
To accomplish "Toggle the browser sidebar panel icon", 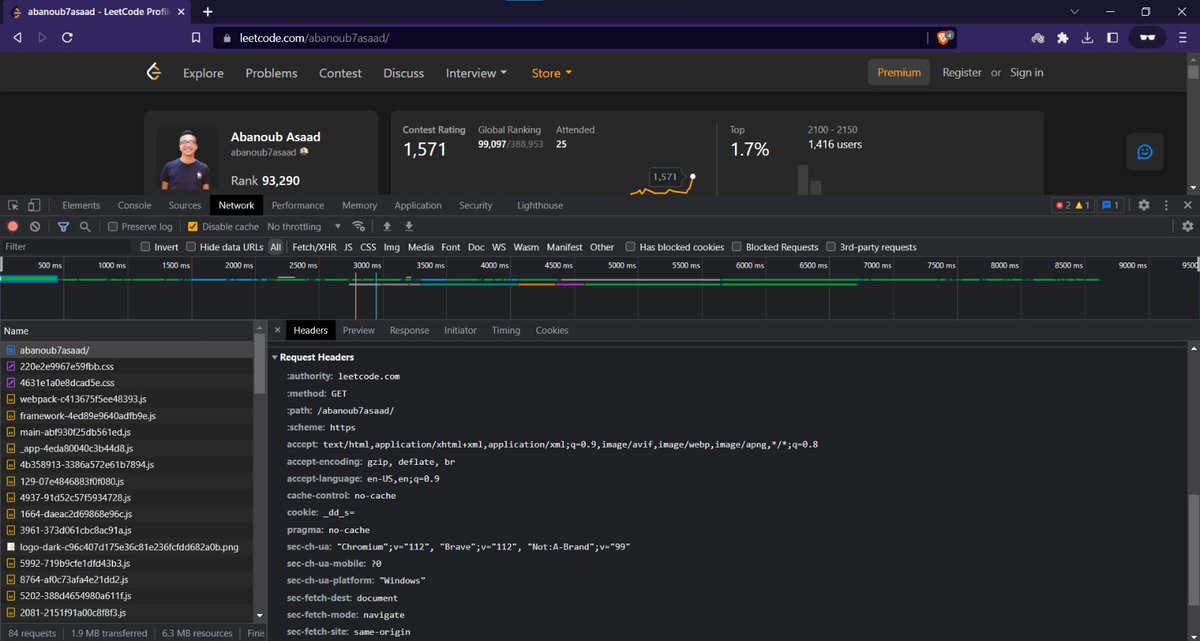I will [1112, 38].
